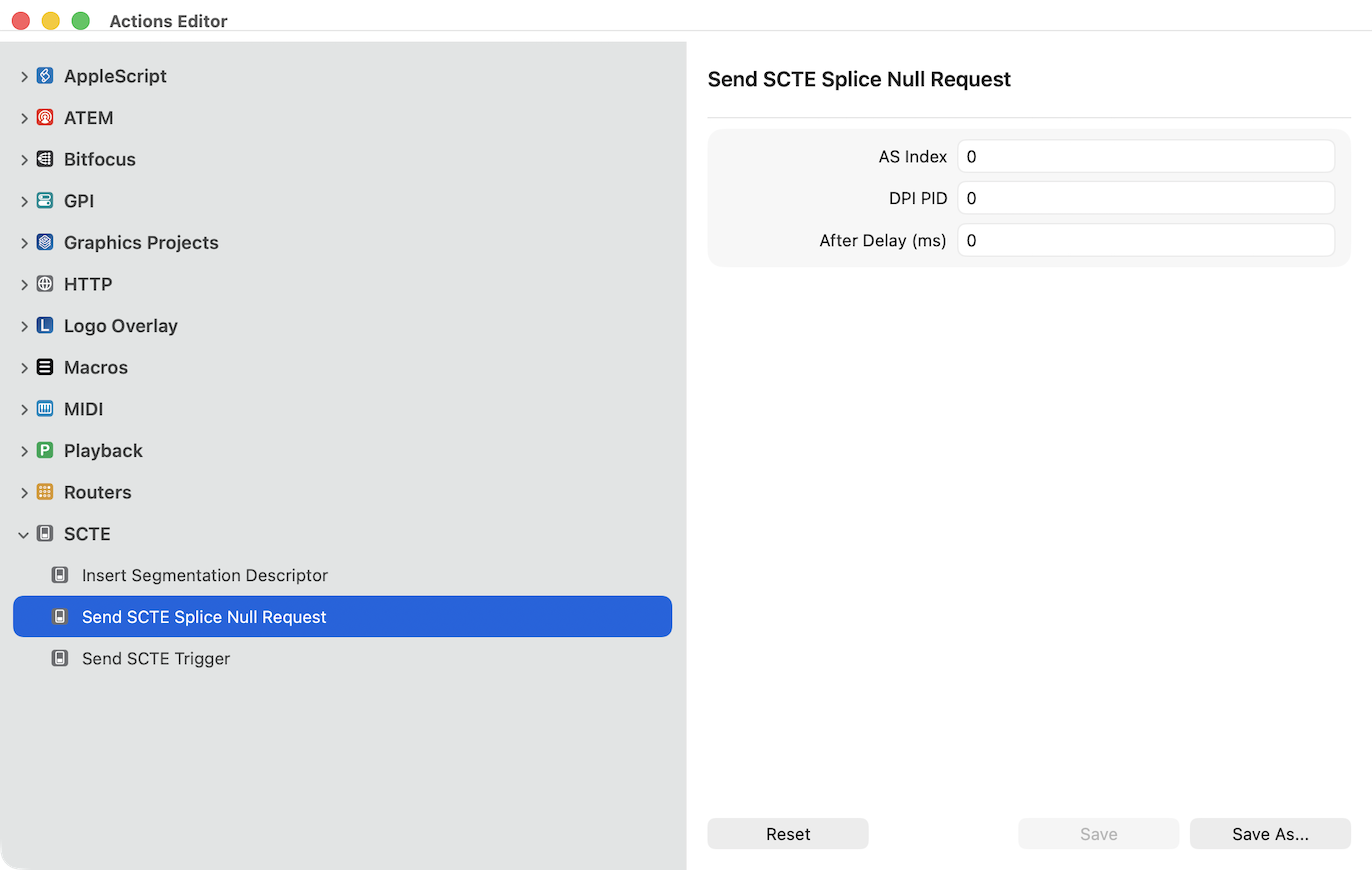The height and width of the screenshot is (870, 1372).
Task: Expand the HTTP category
Action: tap(24, 285)
